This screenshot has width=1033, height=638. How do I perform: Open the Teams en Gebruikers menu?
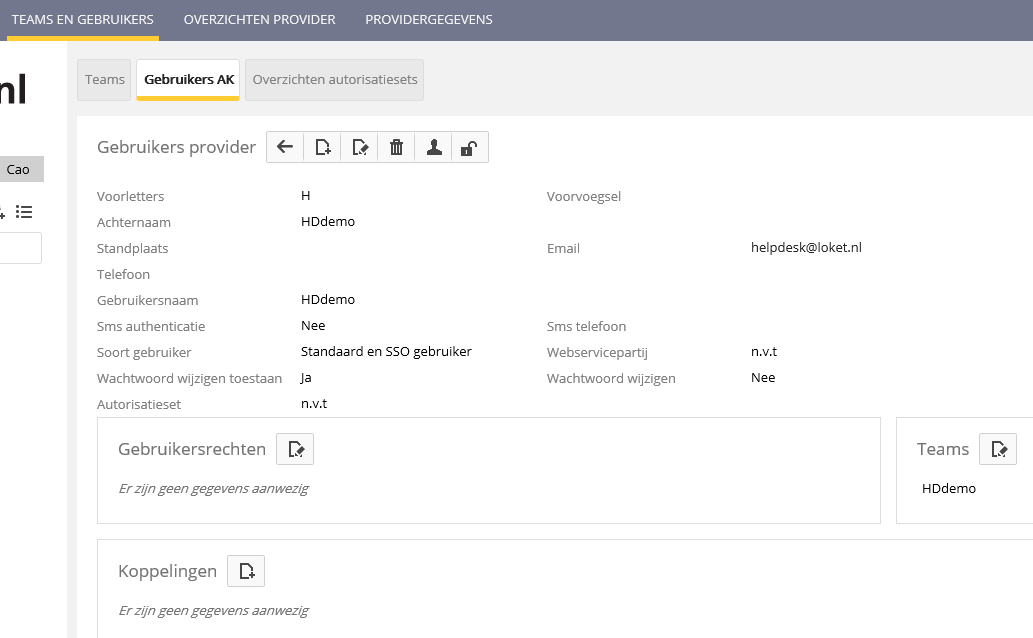click(82, 20)
